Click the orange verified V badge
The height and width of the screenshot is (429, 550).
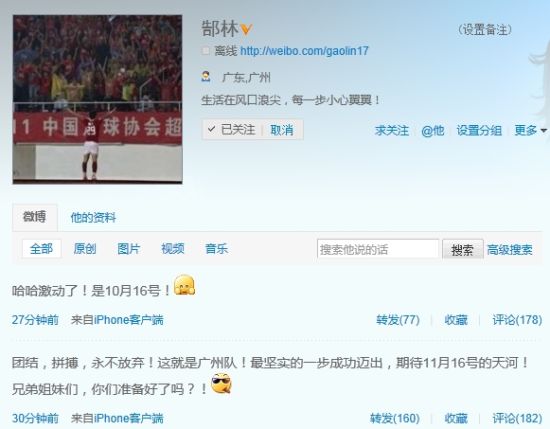click(x=247, y=29)
